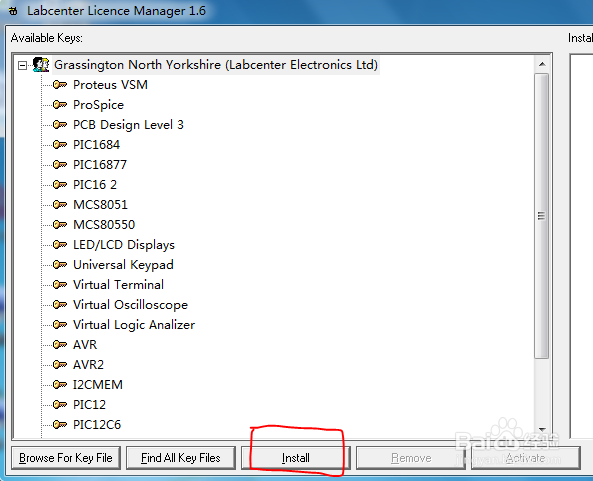Click the key icon beside PIC16877

click(x=60, y=165)
